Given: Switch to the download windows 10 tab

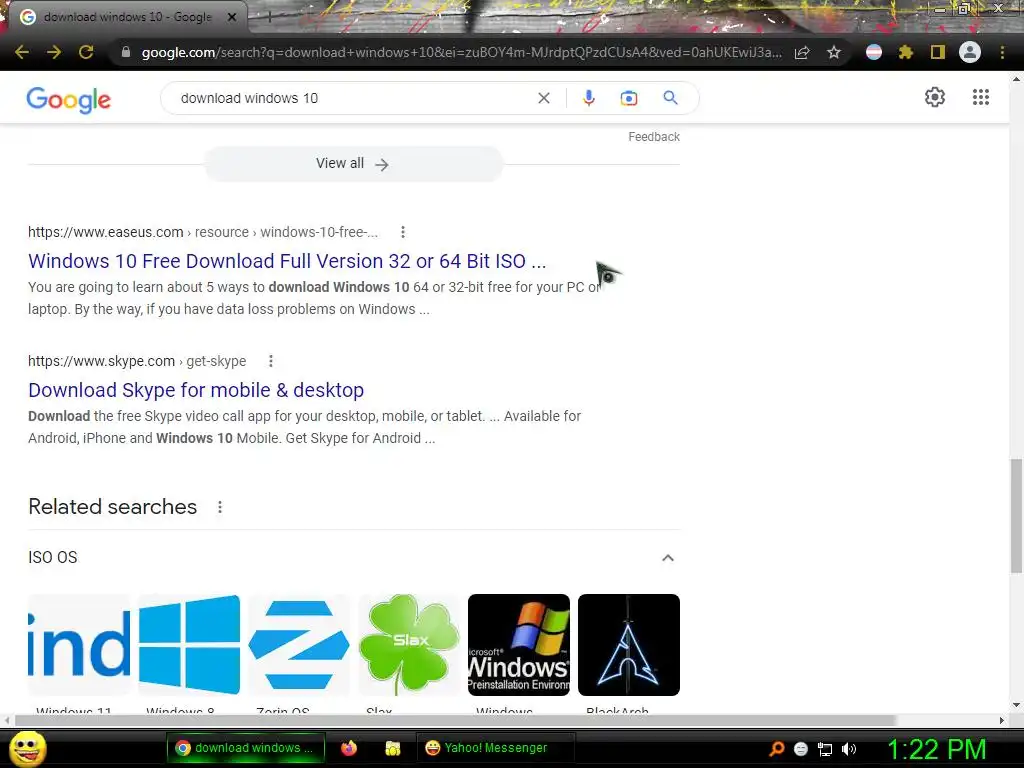Looking at the screenshot, I should click(128, 17).
